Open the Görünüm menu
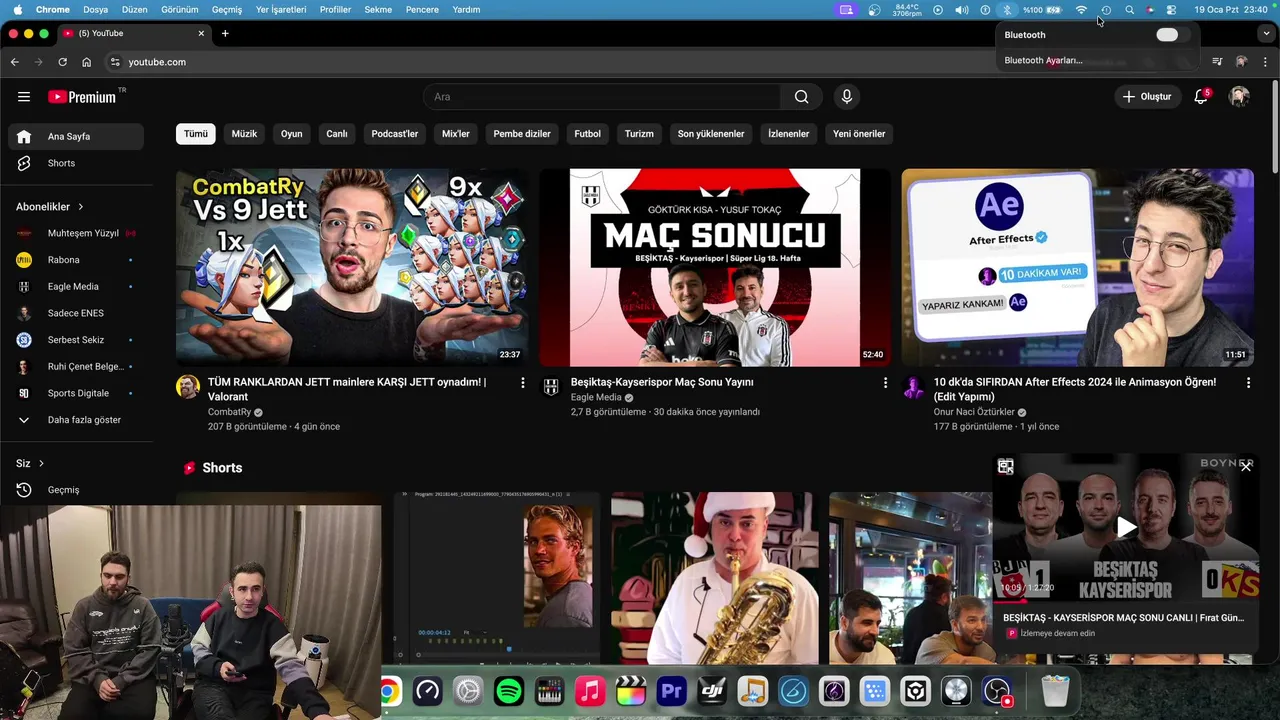1280x720 pixels. tap(180, 10)
